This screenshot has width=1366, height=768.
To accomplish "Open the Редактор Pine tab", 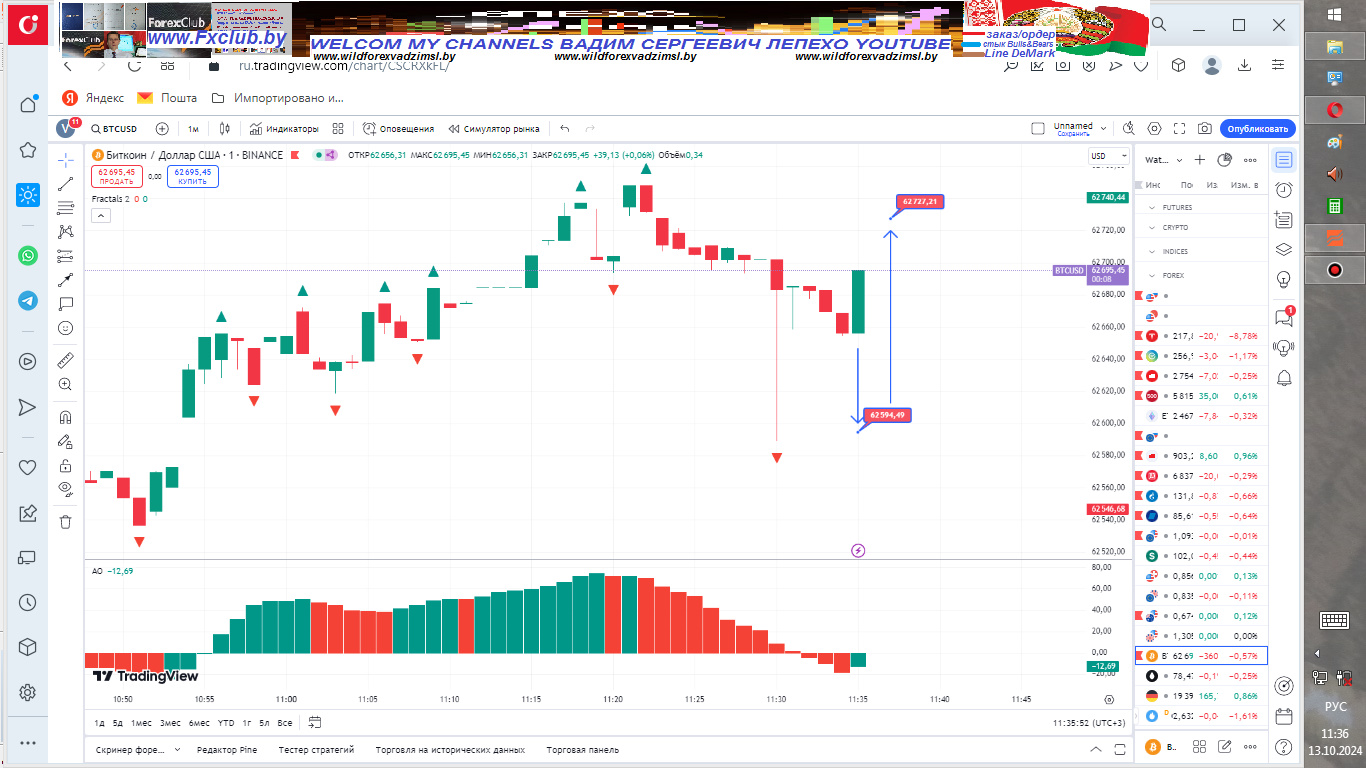I will 227,750.
